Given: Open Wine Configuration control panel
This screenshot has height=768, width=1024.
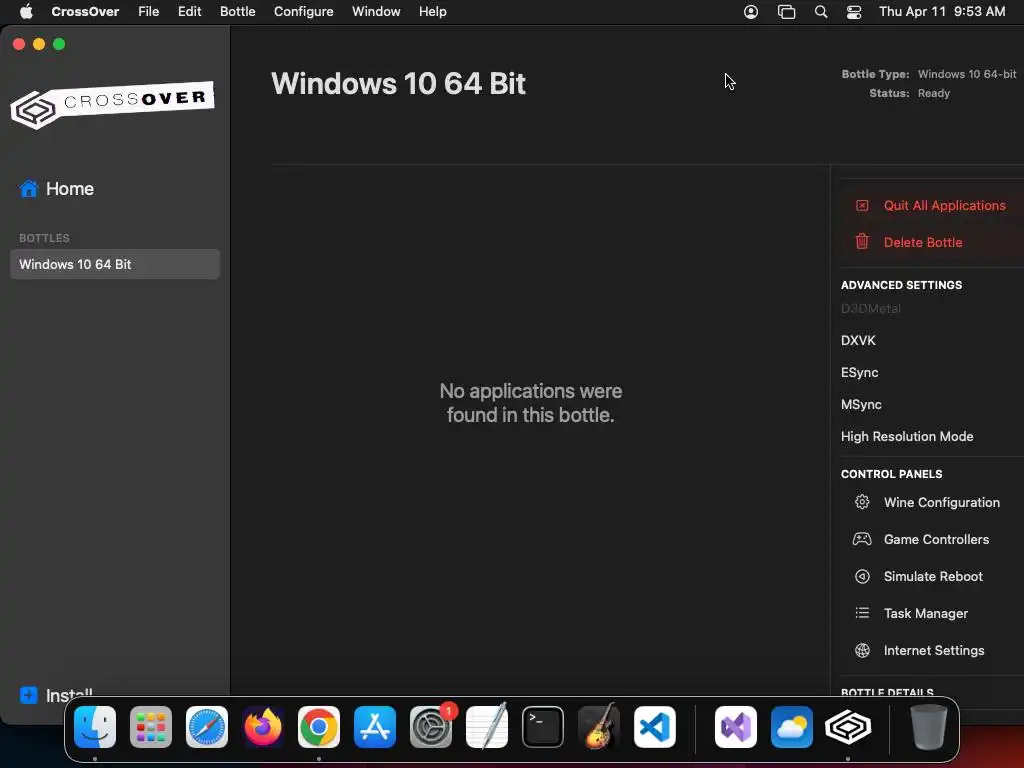Looking at the screenshot, I should (941, 502).
